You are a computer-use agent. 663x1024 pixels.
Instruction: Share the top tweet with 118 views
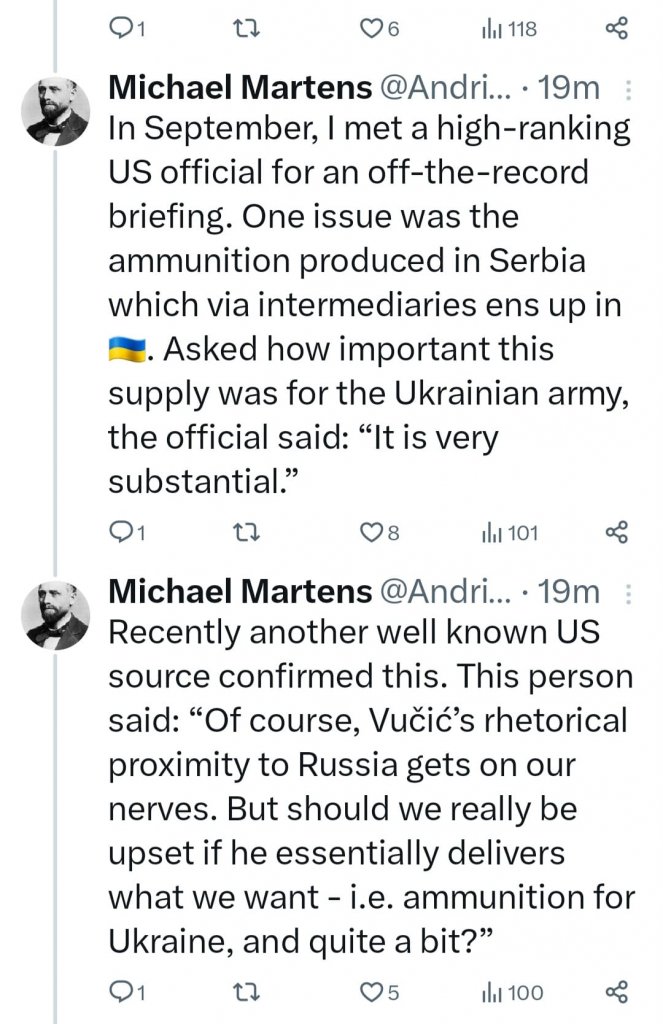(617, 30)
